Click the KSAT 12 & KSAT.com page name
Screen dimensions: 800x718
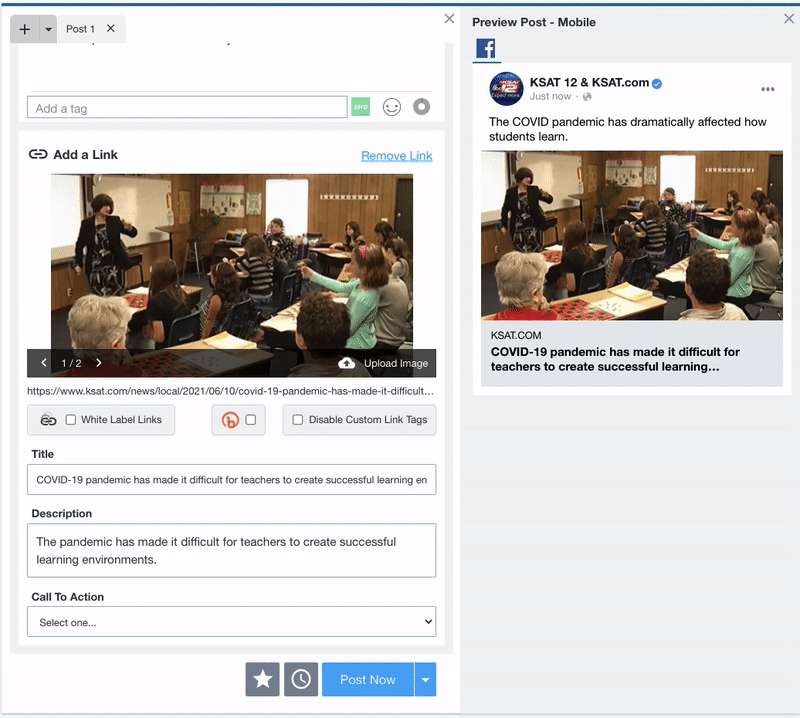[x=589, y=82]
